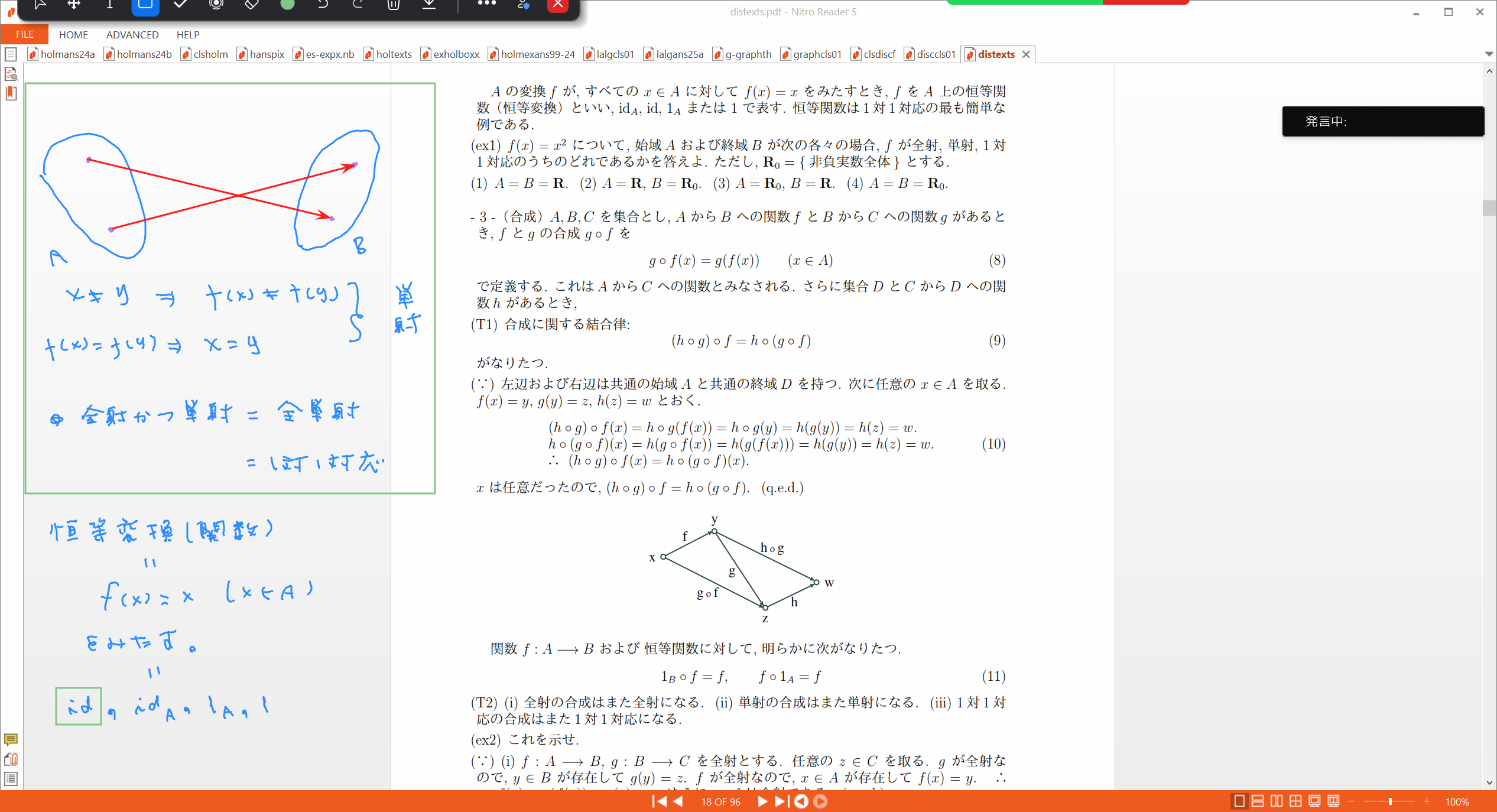This screenshot has width=1497, height=812.
Task: Enable facing two-page view
Action: 1277,801
